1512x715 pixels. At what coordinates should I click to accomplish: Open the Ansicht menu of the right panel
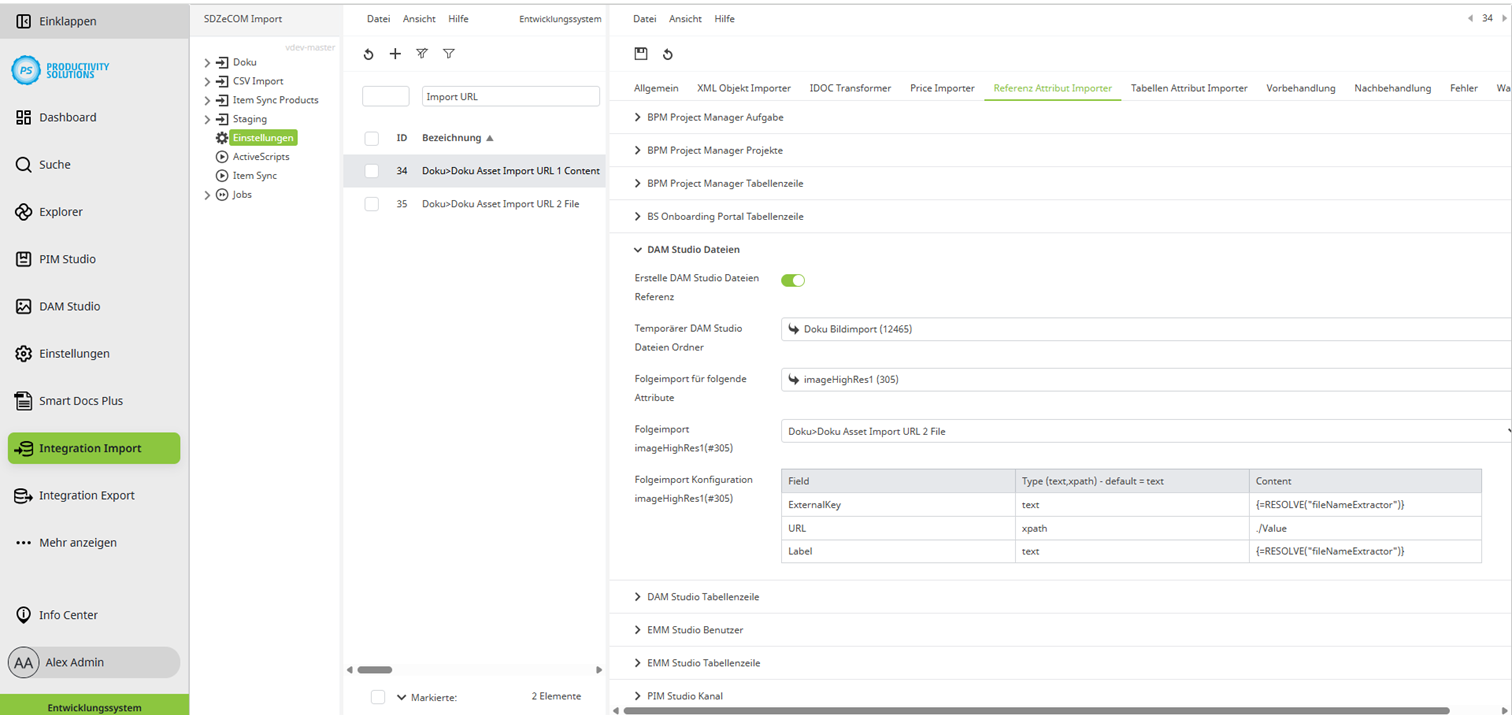tap(687, 18)
